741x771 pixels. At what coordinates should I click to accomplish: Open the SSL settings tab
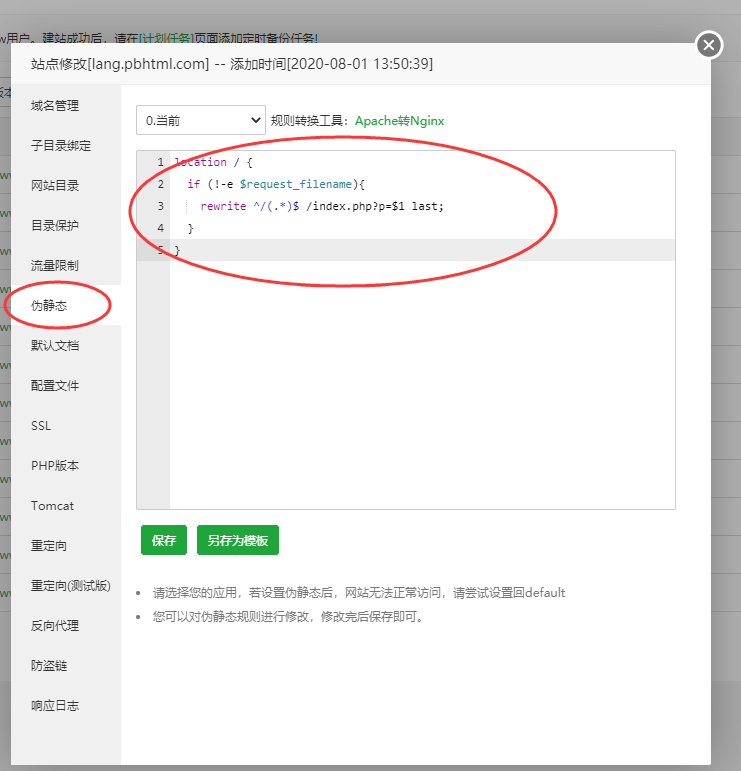point(41,425)
